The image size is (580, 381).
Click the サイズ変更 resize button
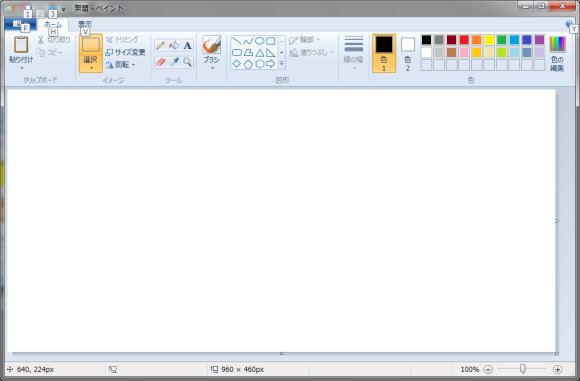(x=125, y=52)
